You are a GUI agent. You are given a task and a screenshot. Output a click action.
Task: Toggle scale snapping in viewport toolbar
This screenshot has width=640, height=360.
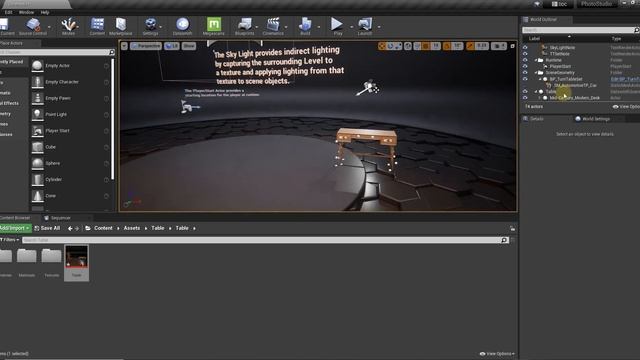[470, 46]
